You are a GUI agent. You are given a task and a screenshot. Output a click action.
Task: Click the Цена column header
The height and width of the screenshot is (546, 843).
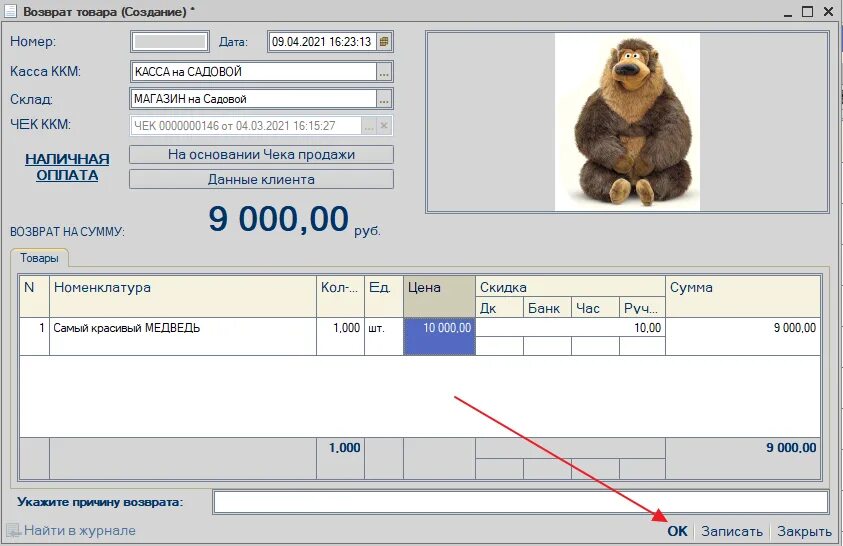[439, 296]
